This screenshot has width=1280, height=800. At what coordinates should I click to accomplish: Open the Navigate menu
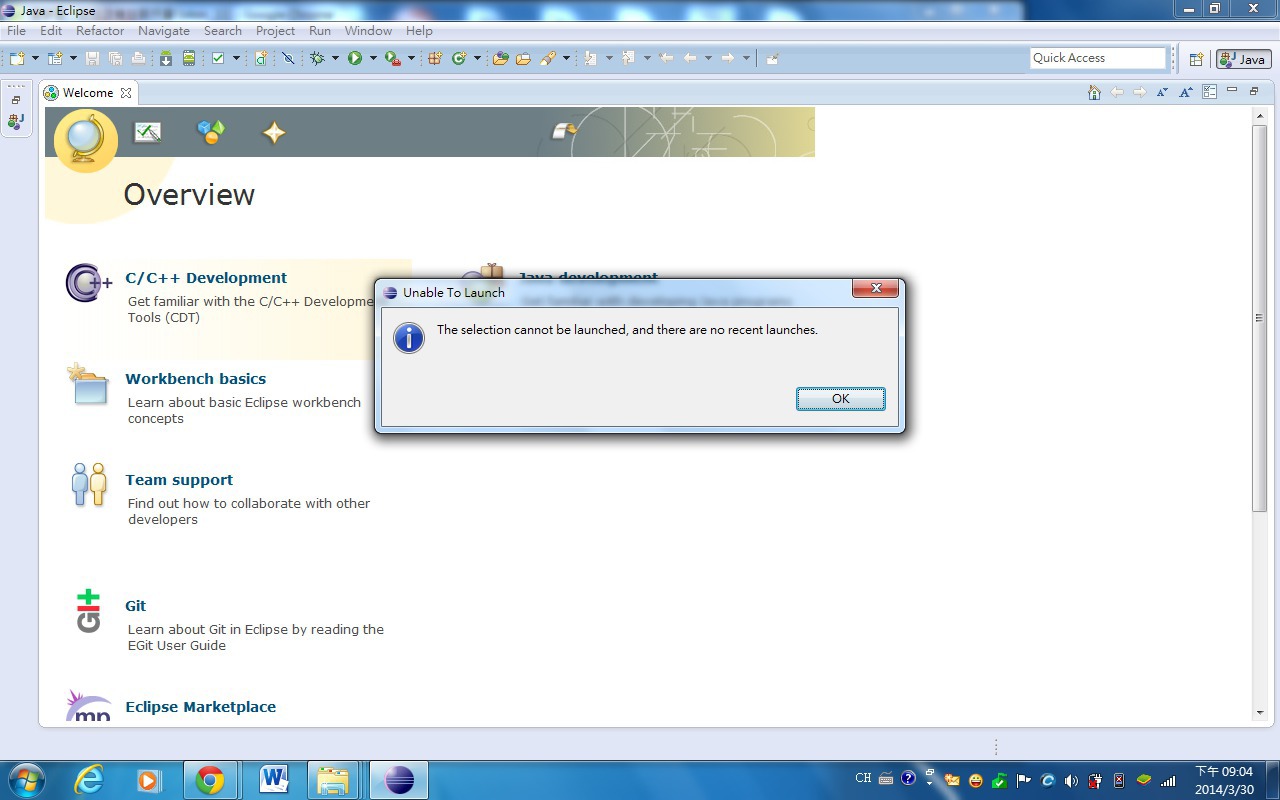click(x=164, y=30)
